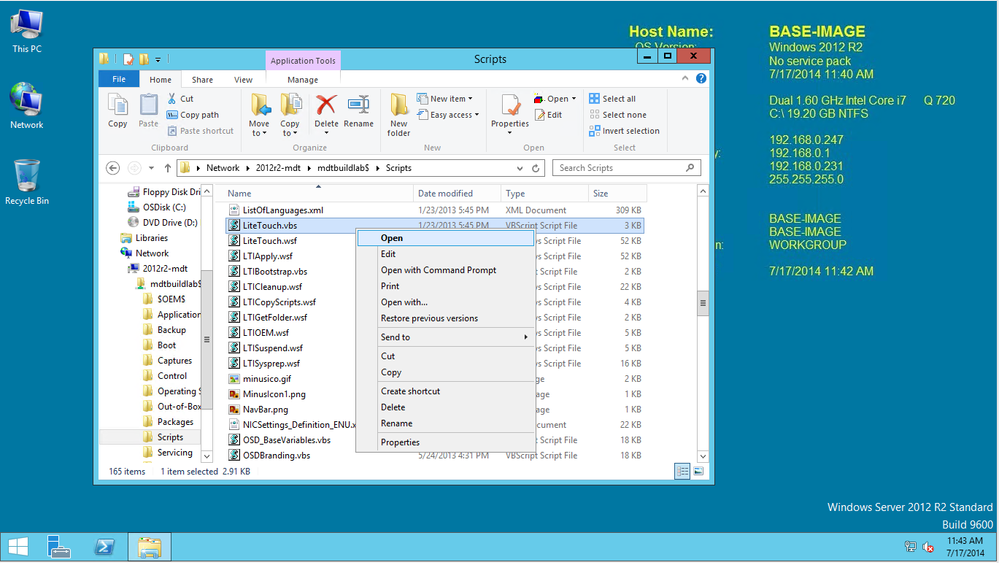Switch to Large icons view in status bar
Screen dimensions: 999x563
[698, 471]
